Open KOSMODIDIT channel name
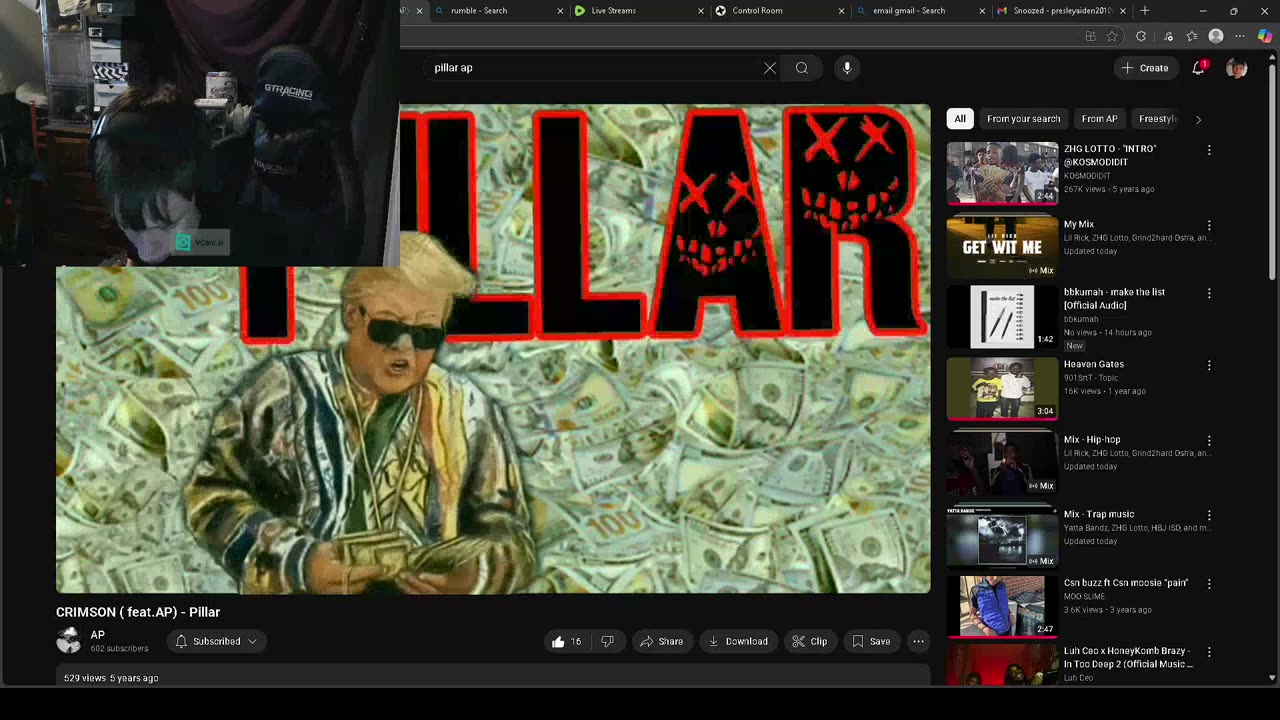 tap(1086, 176)
